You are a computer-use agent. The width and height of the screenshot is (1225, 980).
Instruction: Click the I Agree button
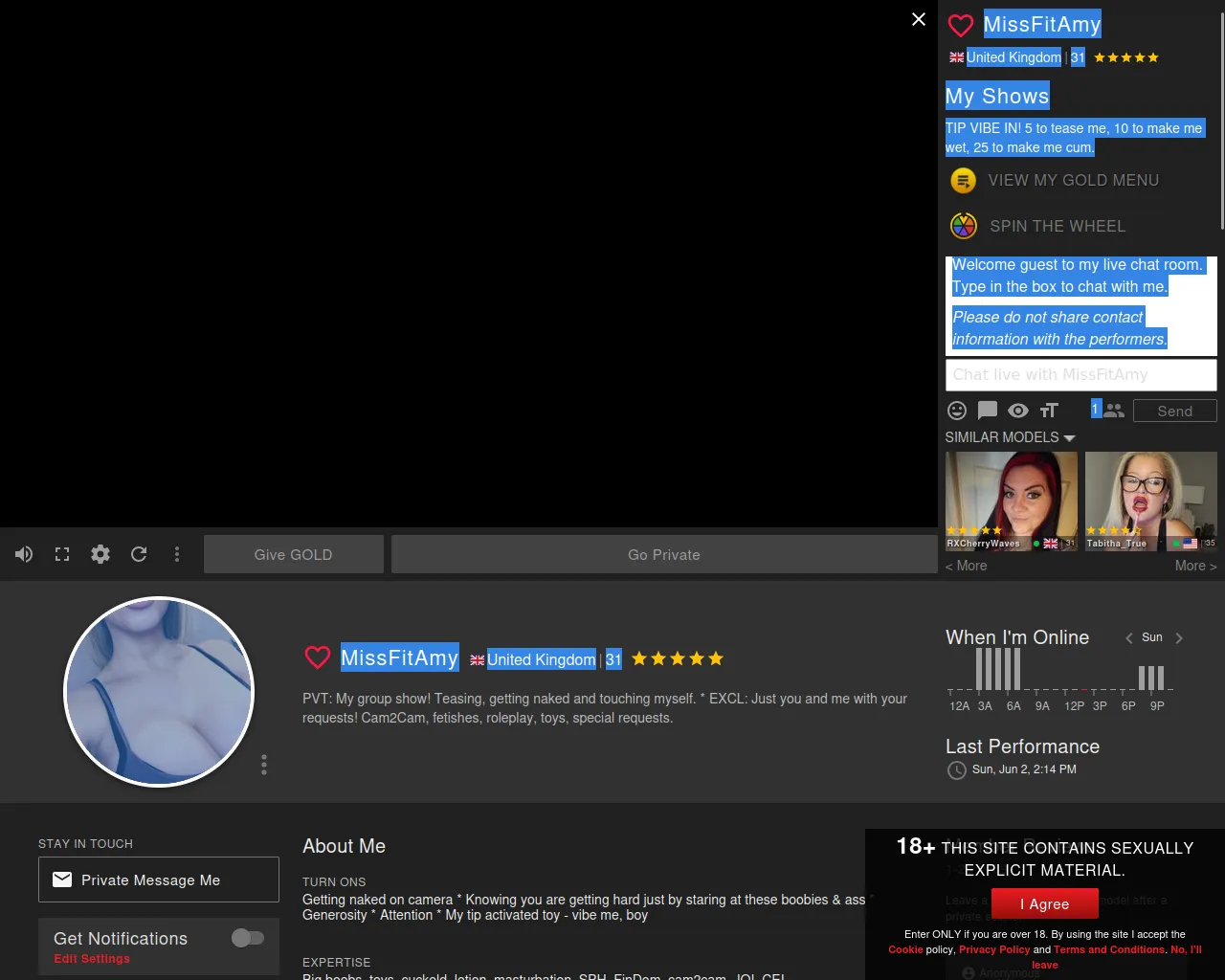(x=1044, y=904)
